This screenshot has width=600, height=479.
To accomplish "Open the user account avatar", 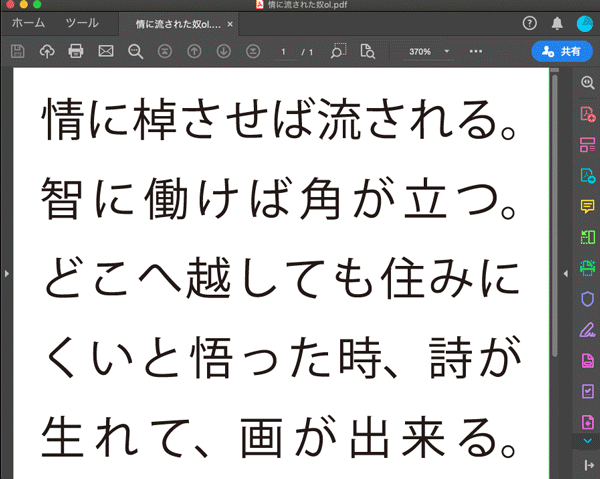I will pos(585,24).
